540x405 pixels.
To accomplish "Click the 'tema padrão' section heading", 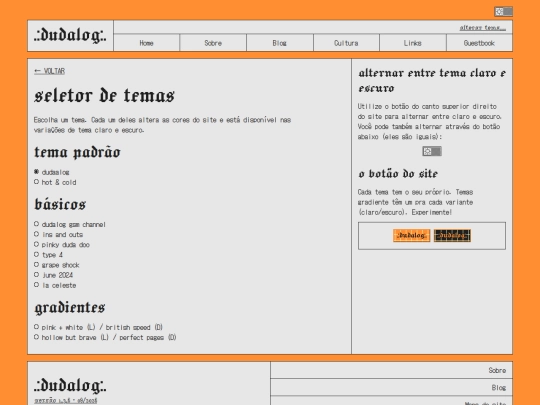I will [x=77, y=153].
